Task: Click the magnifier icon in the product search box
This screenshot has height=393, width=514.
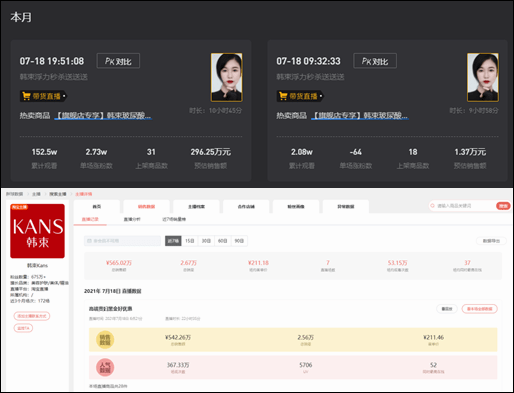Action: tap(433, 206)
